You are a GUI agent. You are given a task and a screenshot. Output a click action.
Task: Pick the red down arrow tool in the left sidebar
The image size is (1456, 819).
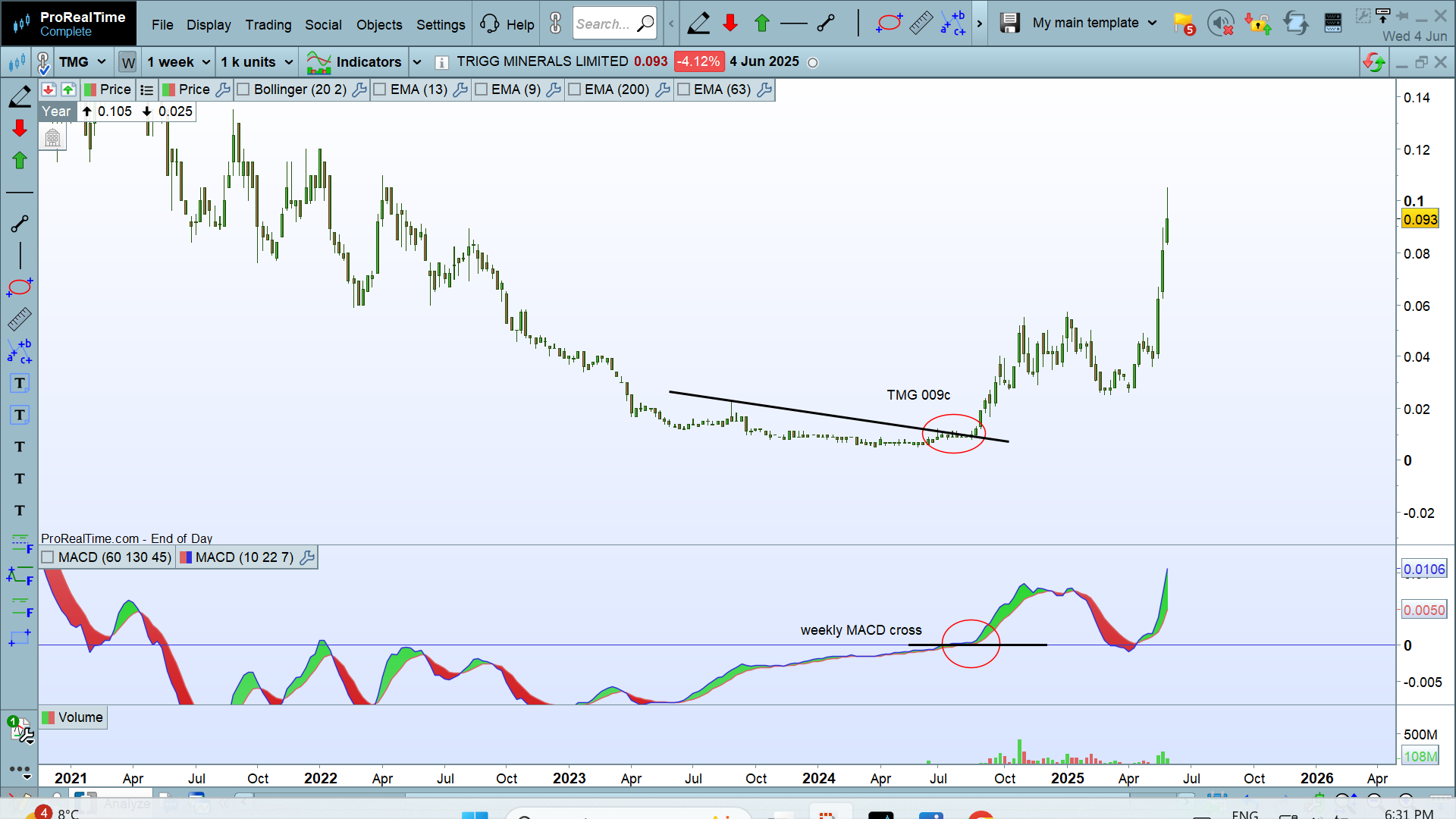pyautogui.click(x=20, y=128)
